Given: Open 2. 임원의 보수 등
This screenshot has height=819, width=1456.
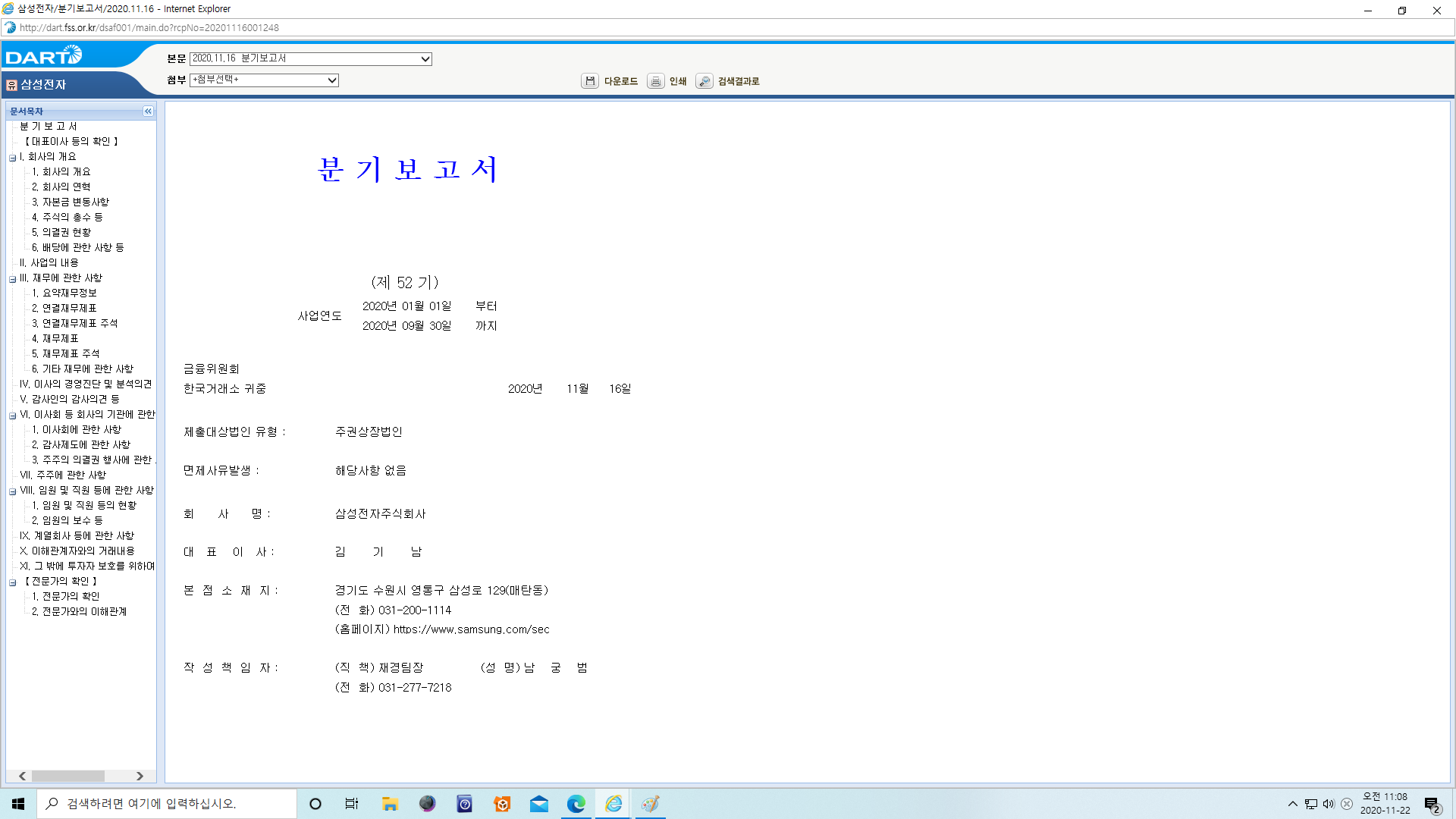Looking at the screenshot, I should coord(67,521).
